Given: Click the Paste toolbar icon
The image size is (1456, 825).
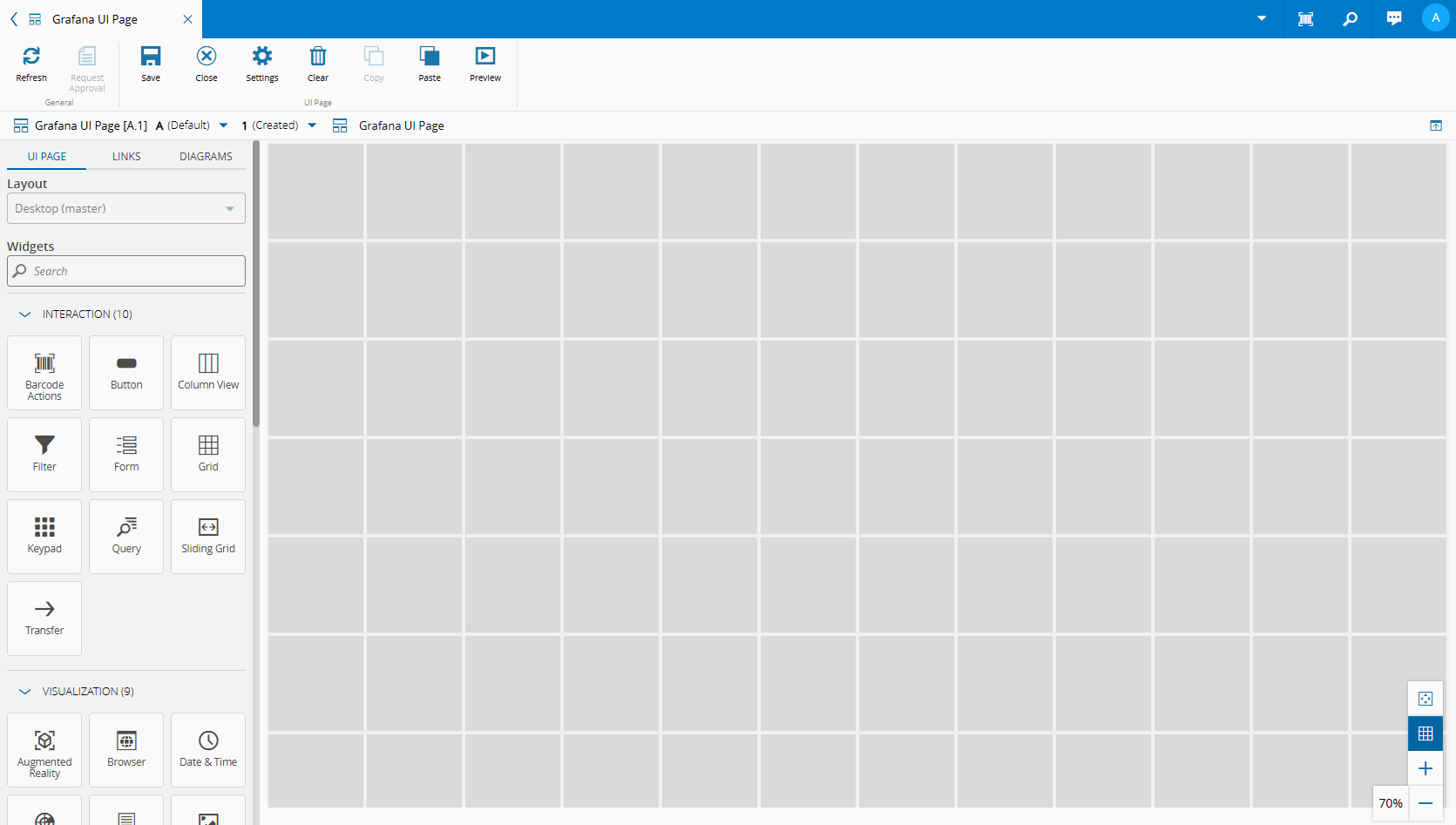Looking at the screenshot, I should click(430, 64).
